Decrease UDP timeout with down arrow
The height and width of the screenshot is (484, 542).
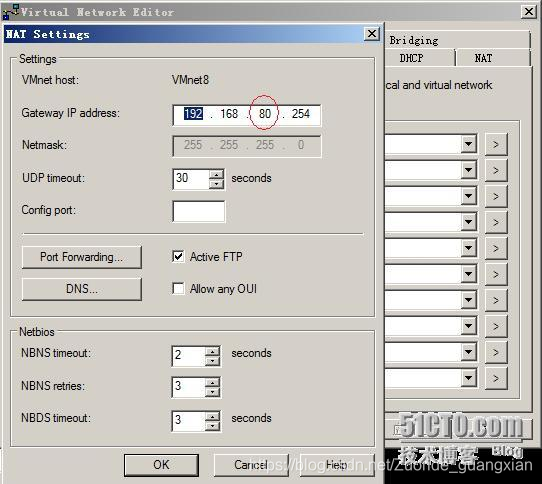click(216, 184)
